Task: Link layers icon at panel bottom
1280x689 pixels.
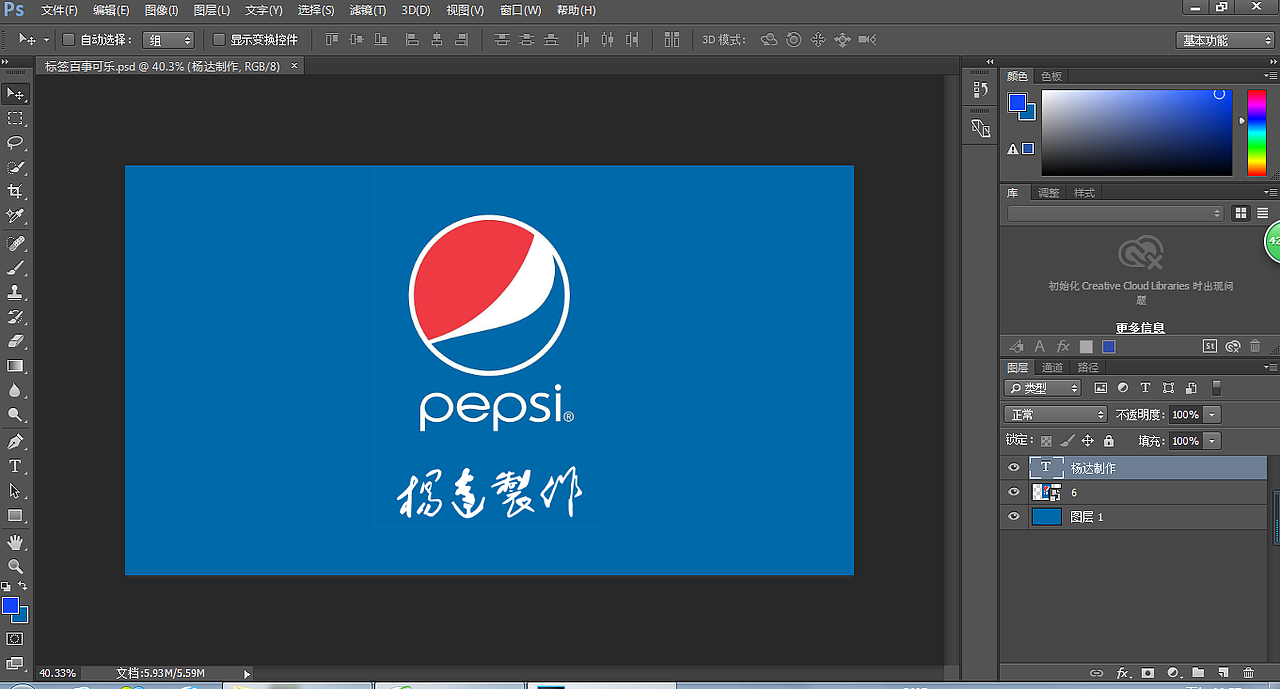Action: pos(1096,673)
